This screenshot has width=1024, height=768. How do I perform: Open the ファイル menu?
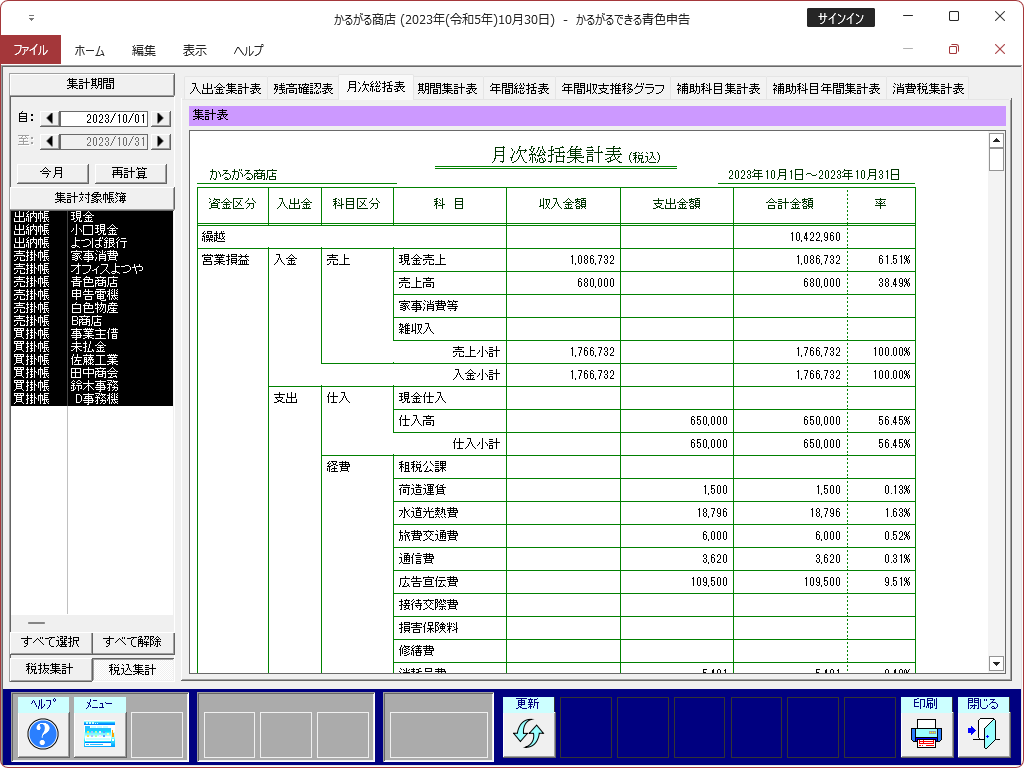[x=31, y=50]
